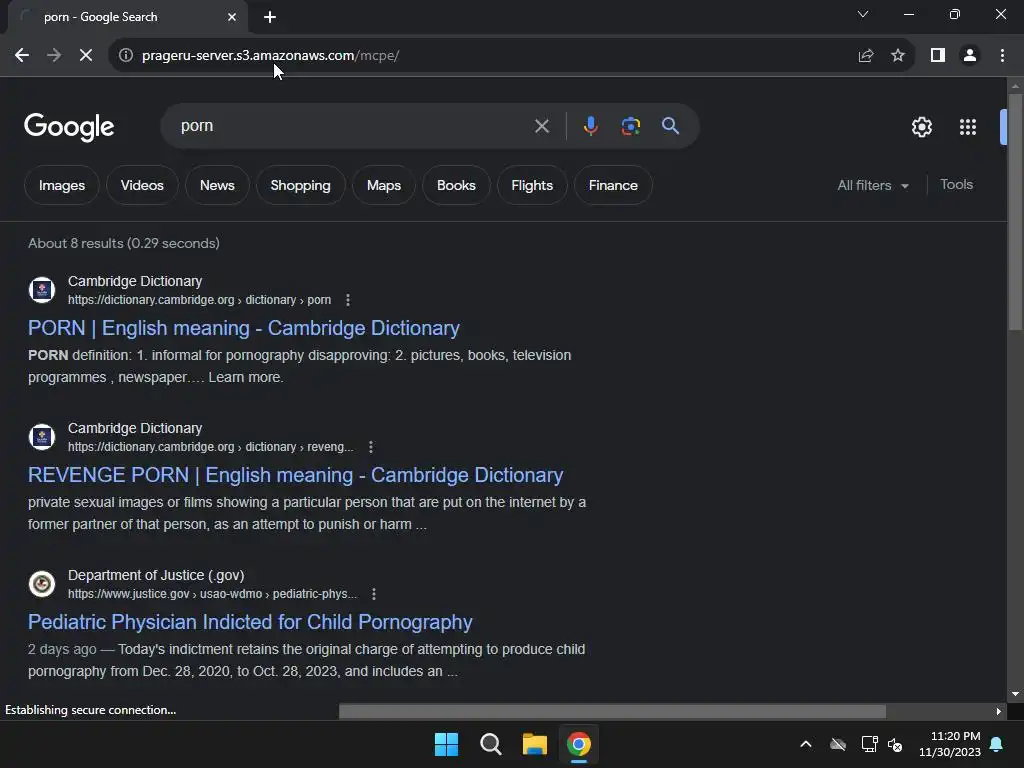Open the Google apps grid
1024x768 pixels.
(968, 127)
